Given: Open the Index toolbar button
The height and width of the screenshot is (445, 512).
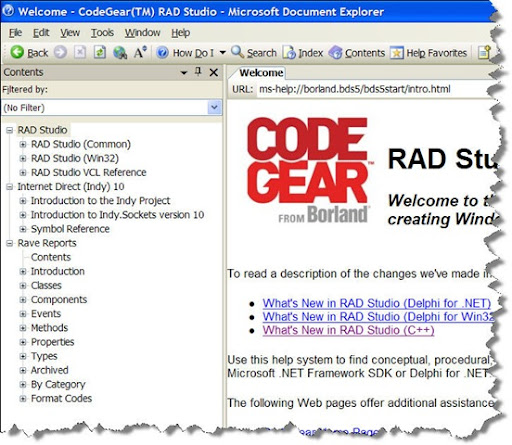Looking at the screenshot, I should click(x=303, y=52).
